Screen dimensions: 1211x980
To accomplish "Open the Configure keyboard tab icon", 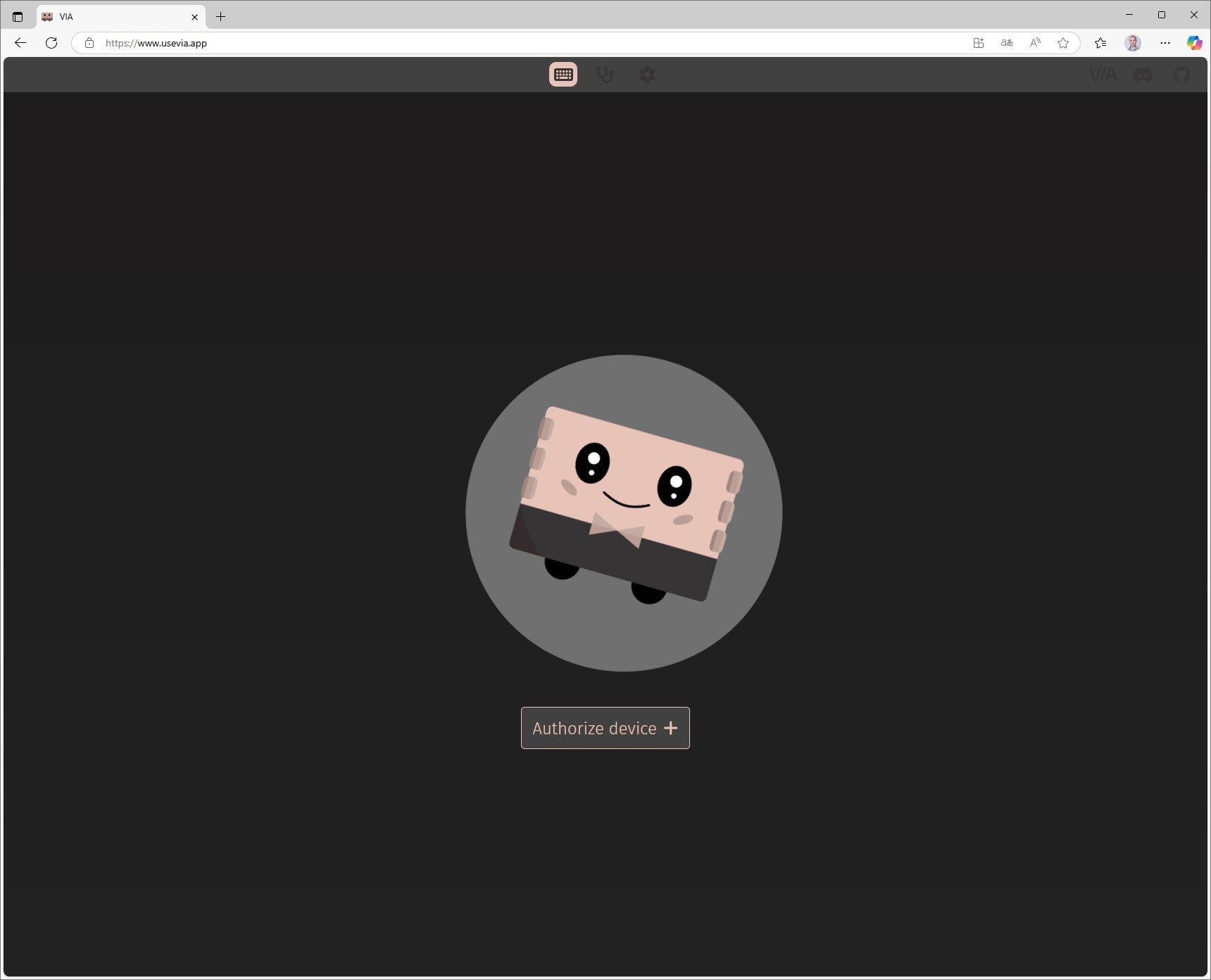I will (563, 75).
